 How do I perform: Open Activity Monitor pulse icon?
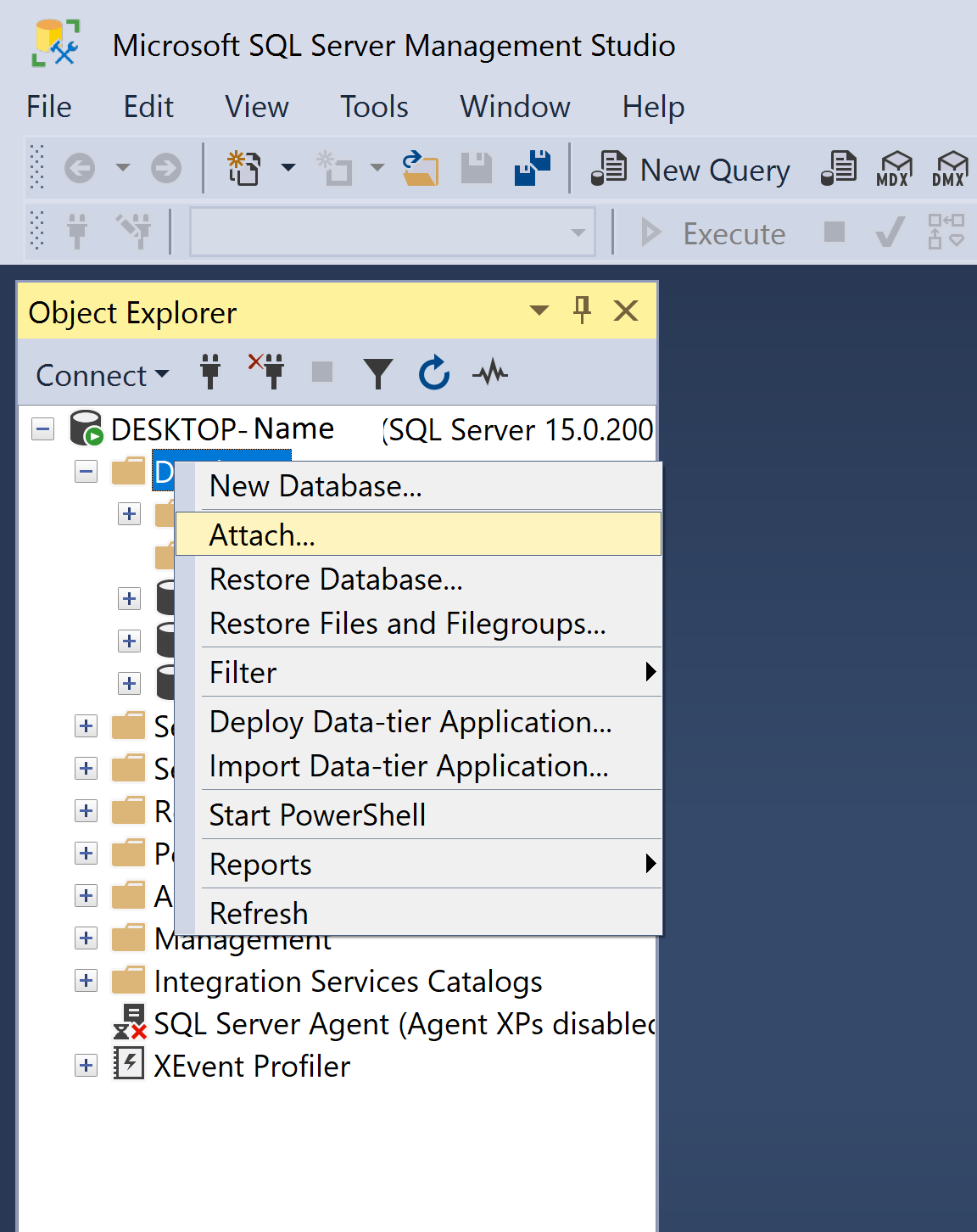pyautogui.click(x=490, y=372)
